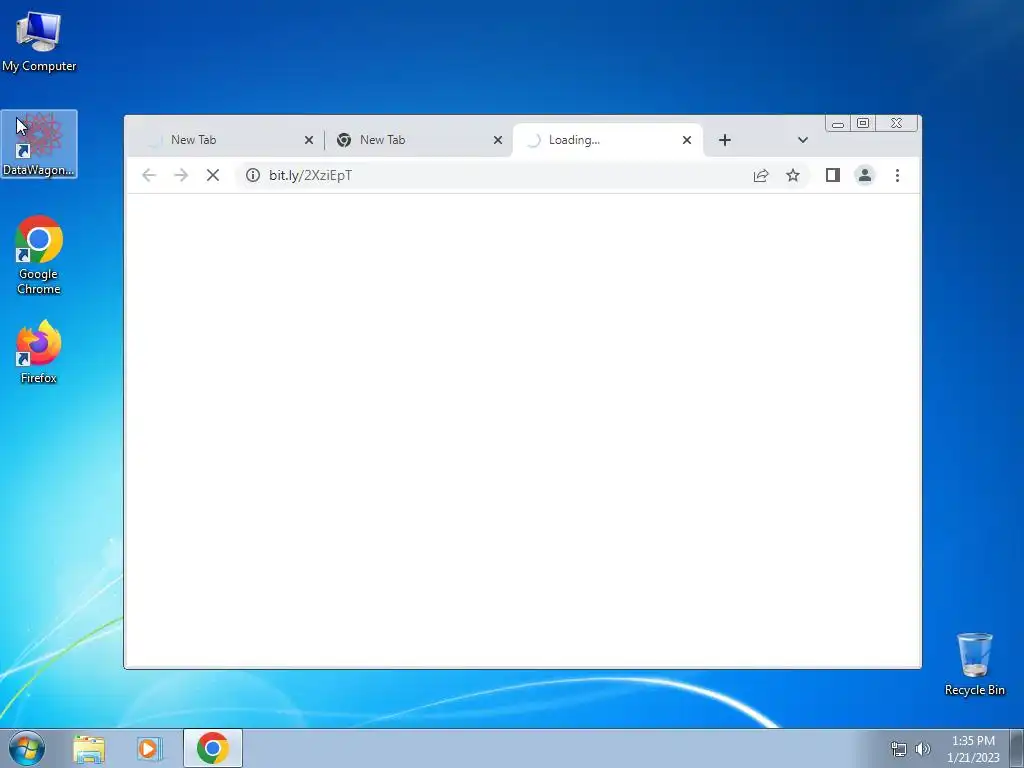Image resolution: width=1024 pixels, height=768 pixels.
Task: Close the first New Tab
Action: tap(309, 140)
